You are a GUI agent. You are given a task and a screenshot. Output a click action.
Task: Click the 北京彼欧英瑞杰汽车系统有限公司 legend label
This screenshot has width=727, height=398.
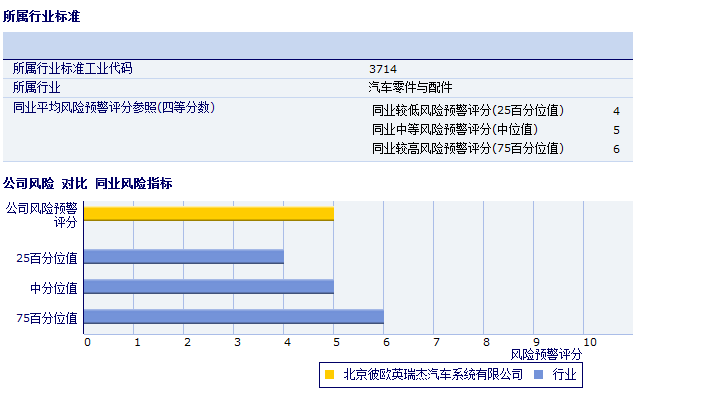pos(433,374)
